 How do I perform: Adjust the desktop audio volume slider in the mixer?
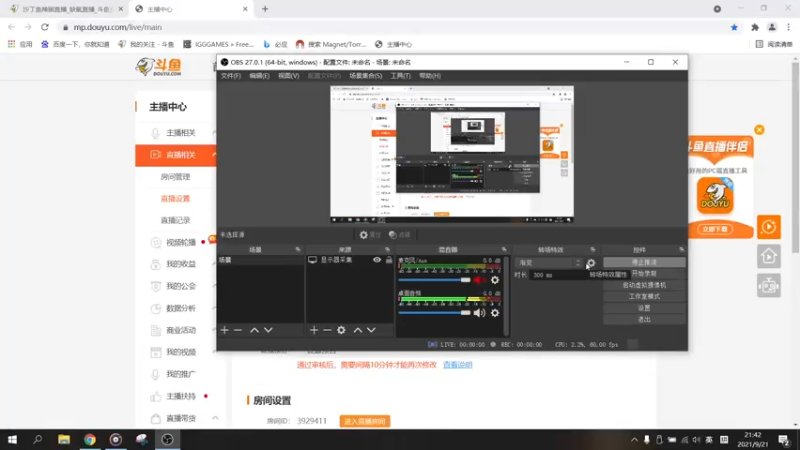(x=434, y=313)
